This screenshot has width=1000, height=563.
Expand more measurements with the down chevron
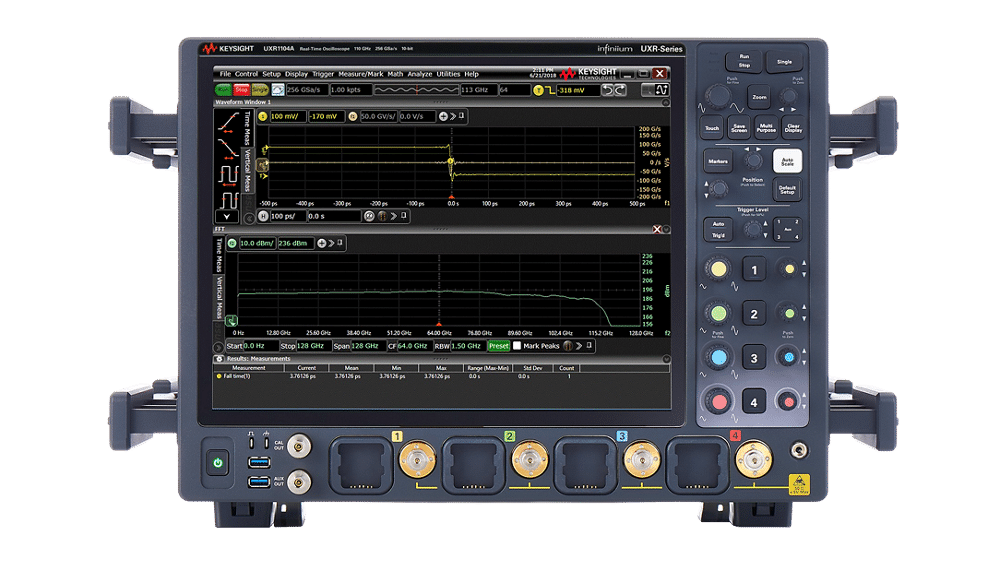pos(227,217)
